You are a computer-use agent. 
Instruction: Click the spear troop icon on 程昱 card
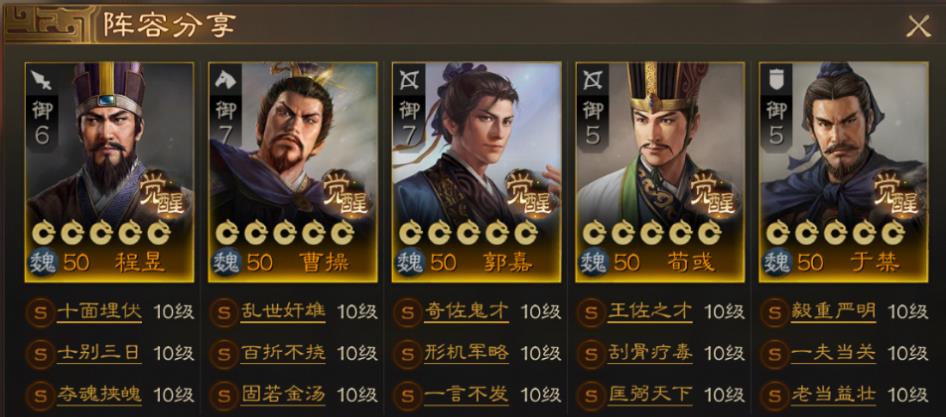(x=42, y=80)
